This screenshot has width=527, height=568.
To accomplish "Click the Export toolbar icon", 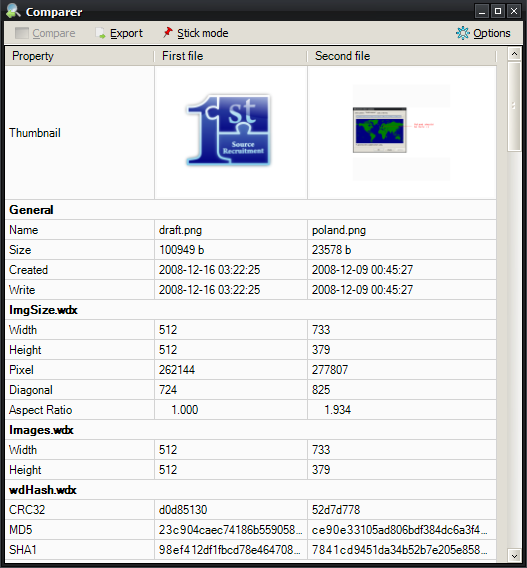I will coord(100,33).
